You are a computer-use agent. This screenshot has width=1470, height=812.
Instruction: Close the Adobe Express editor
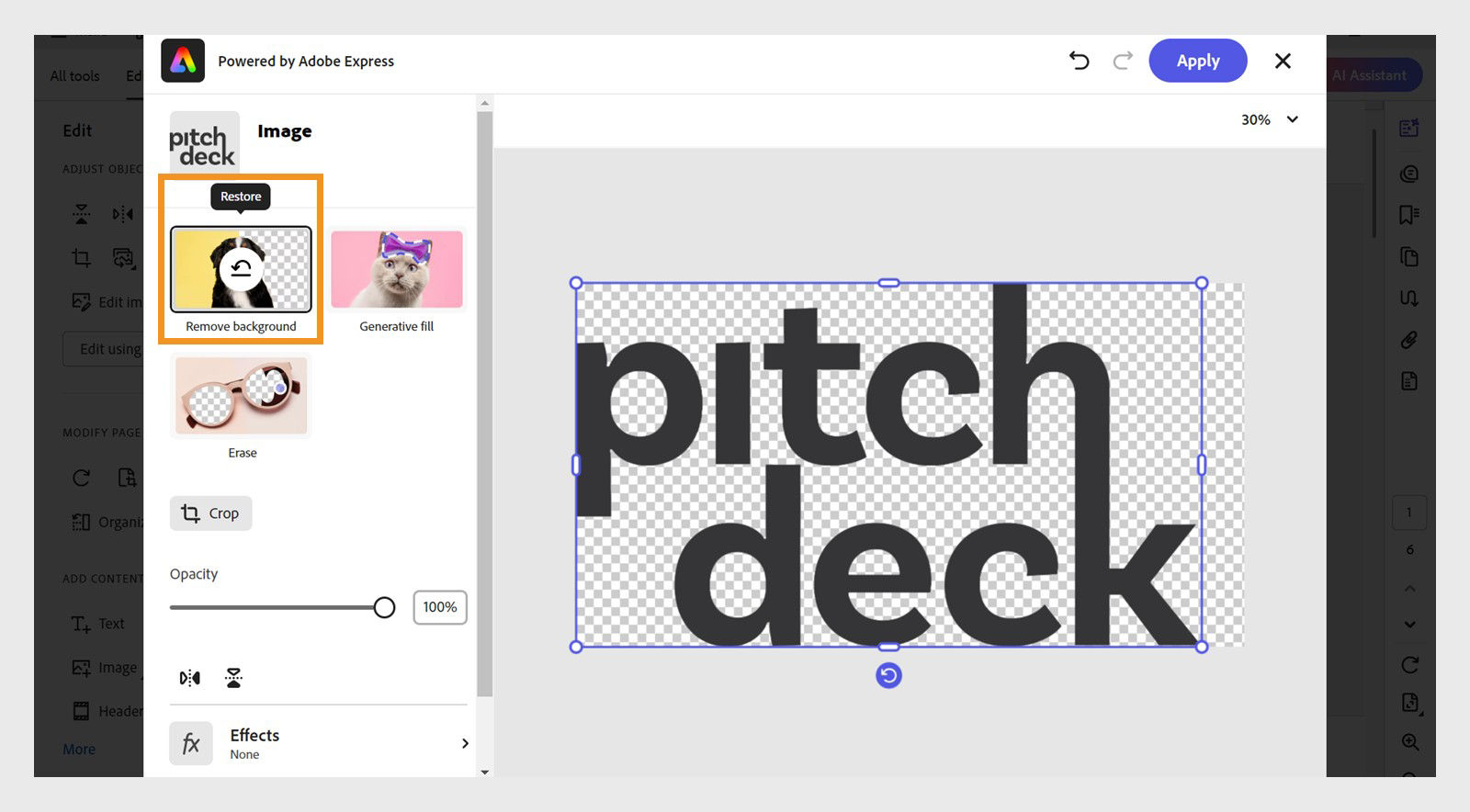tap(1283, 61)
